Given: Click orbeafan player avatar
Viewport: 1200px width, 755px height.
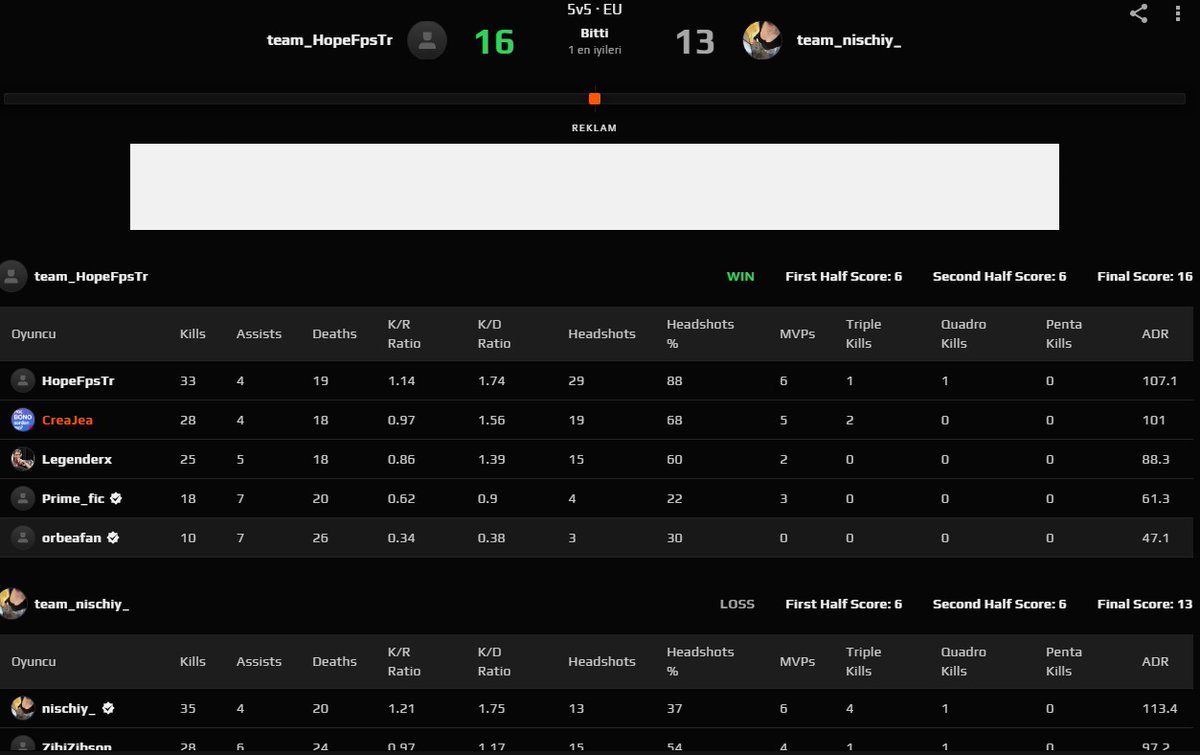Looking at the screenshot, I should point(23,537).
